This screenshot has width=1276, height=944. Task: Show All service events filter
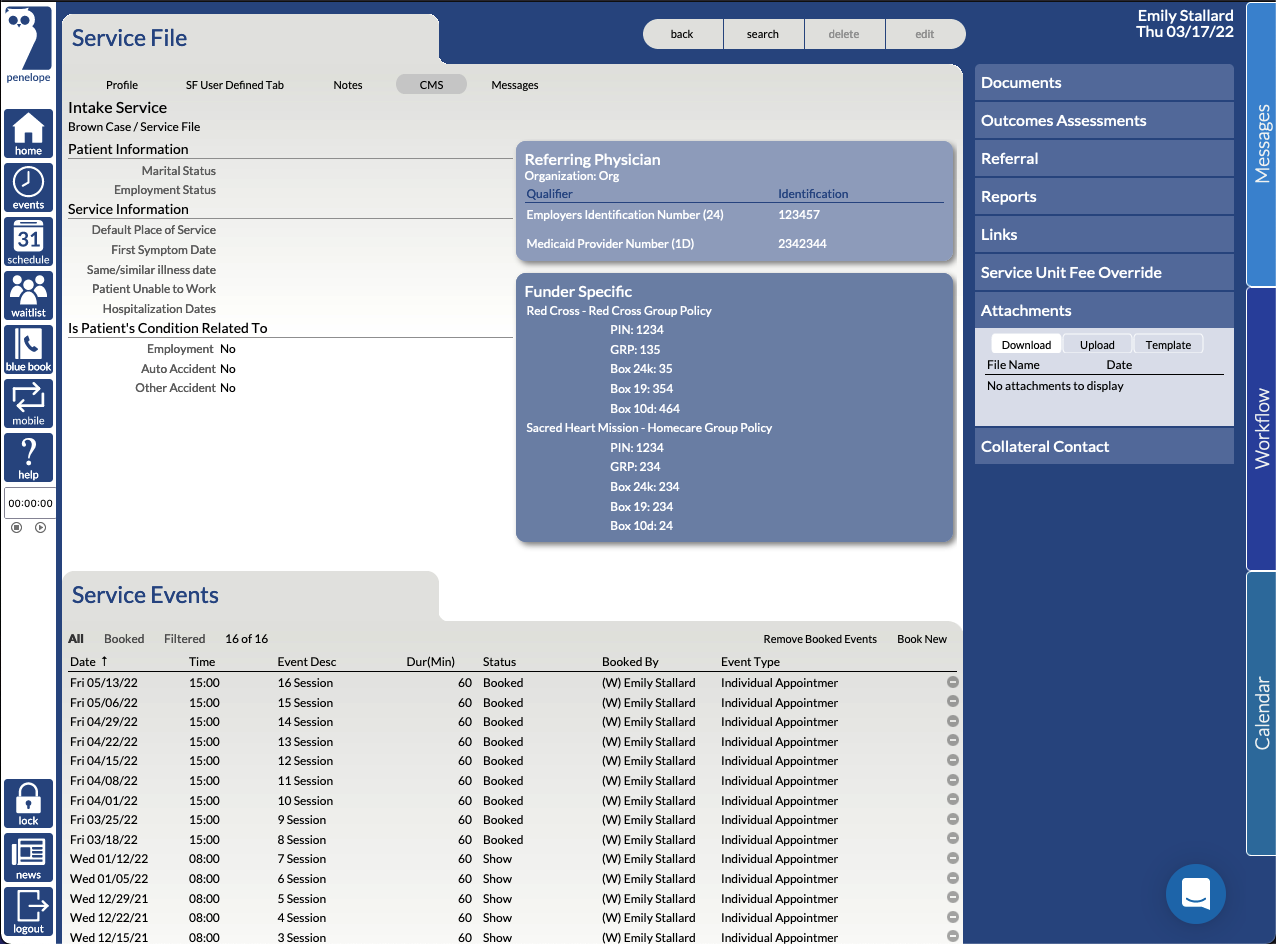(x=76, y=639)
